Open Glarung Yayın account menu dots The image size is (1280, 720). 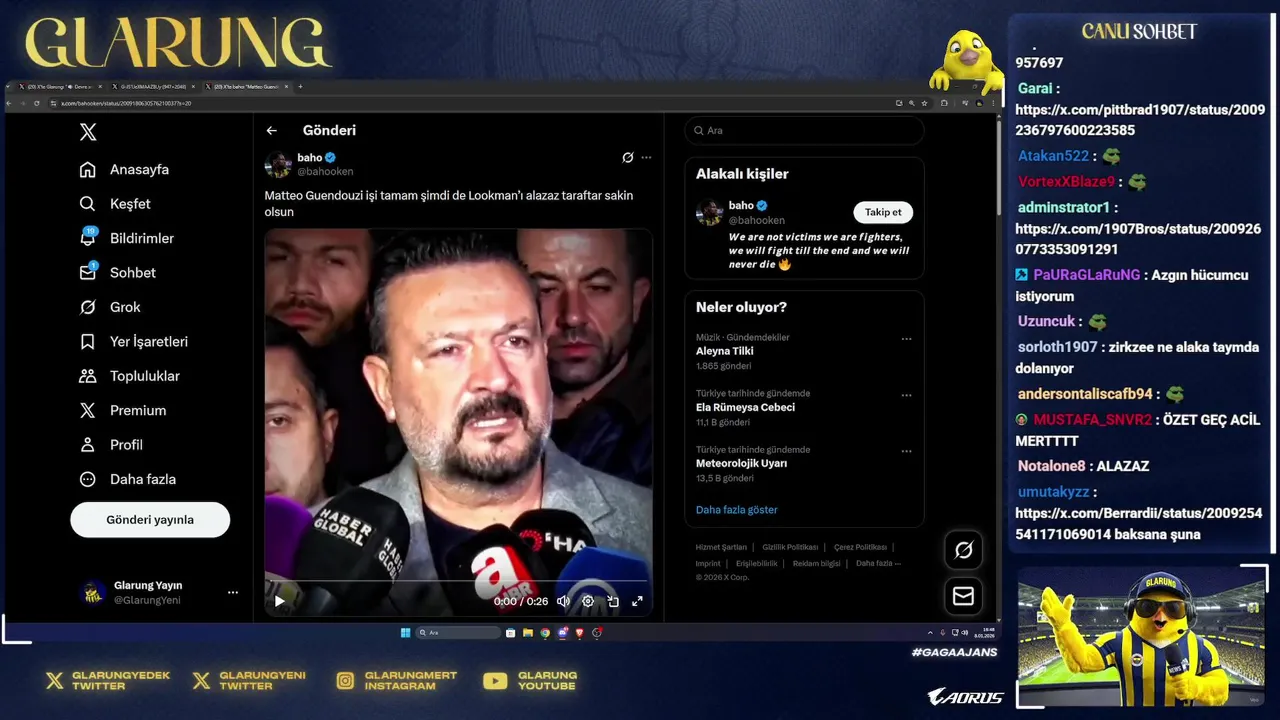pos(233,592)
